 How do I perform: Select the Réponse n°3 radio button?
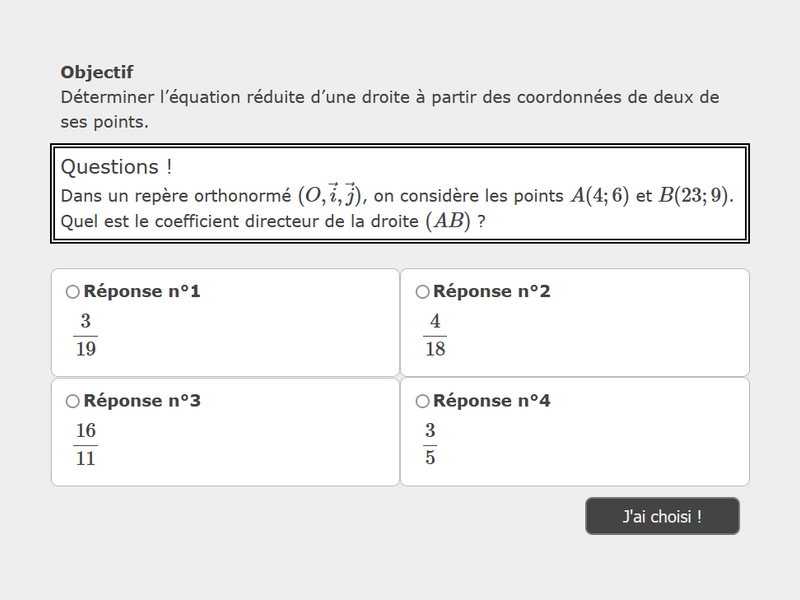tap(72, 401)
